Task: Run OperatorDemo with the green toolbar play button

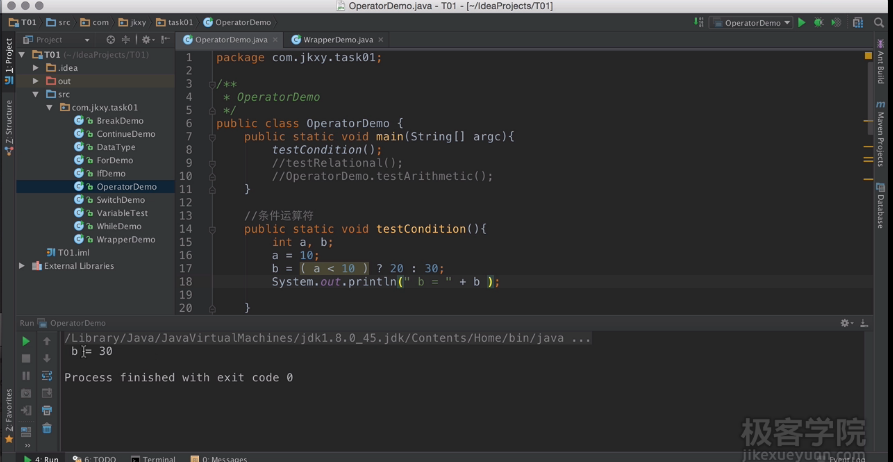Action: [801, 22]
